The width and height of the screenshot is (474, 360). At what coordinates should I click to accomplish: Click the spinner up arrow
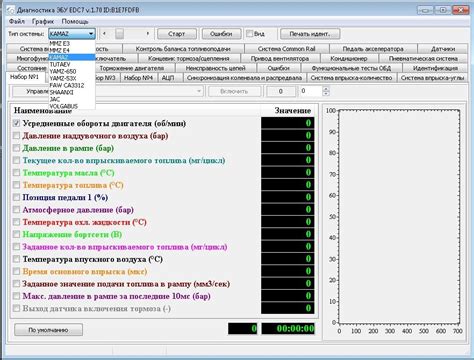click(326, 89)
